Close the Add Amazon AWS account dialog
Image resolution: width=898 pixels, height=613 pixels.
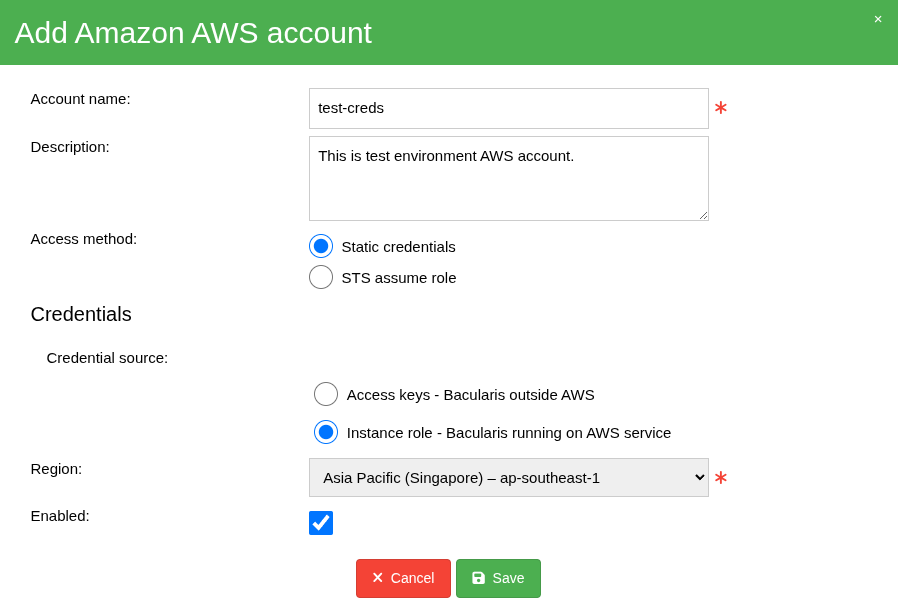[x=877, y=19]
